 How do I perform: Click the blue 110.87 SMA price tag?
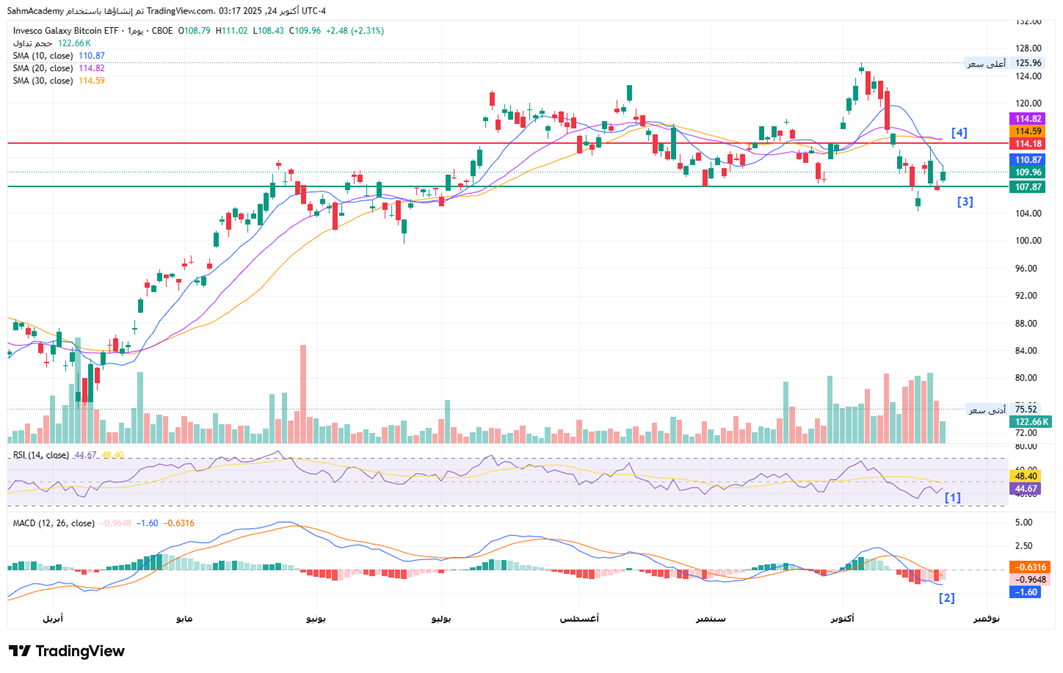1028,160
